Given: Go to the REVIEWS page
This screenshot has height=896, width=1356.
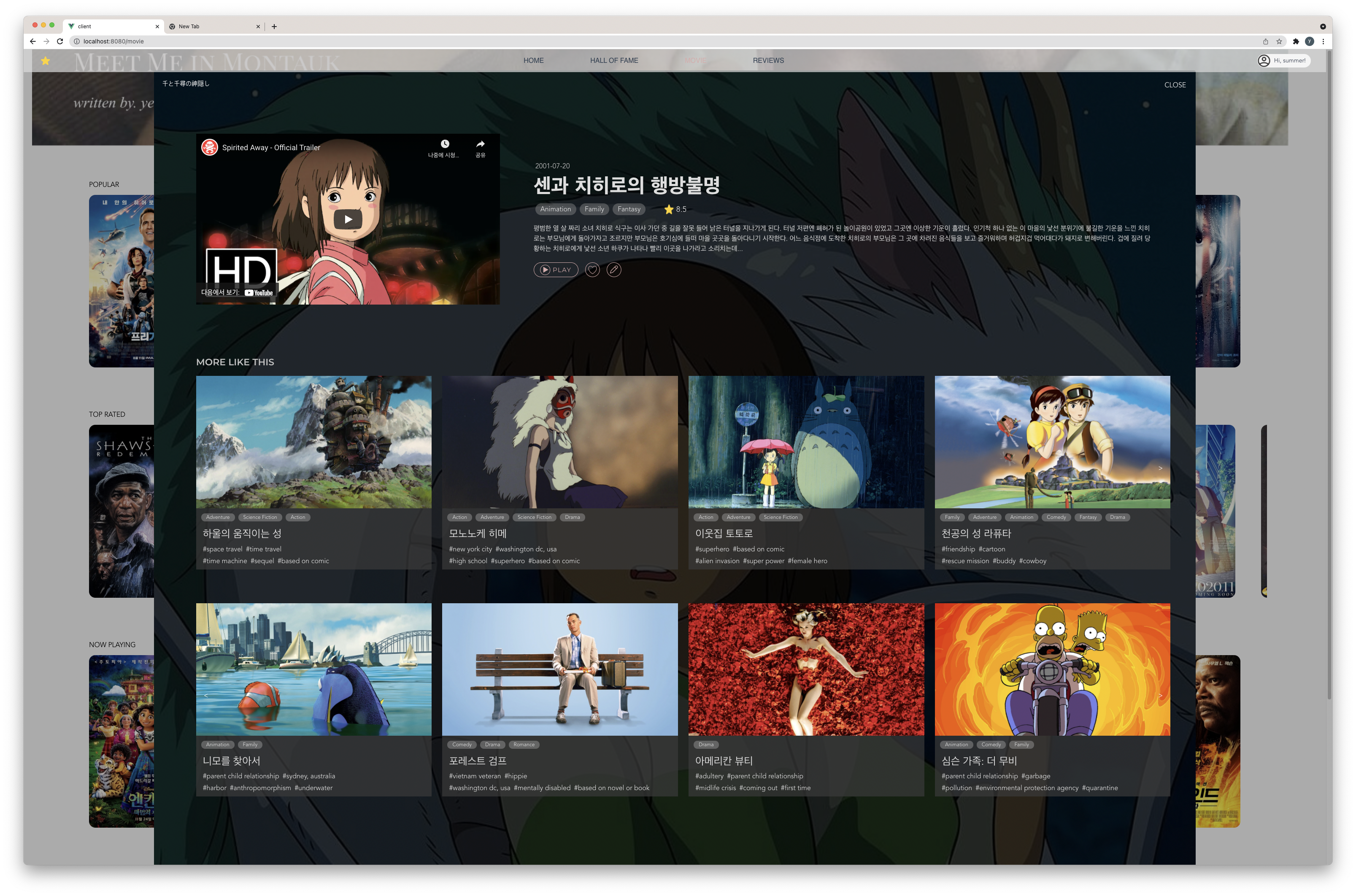Looking at the screenshot, I should (768, 60).
